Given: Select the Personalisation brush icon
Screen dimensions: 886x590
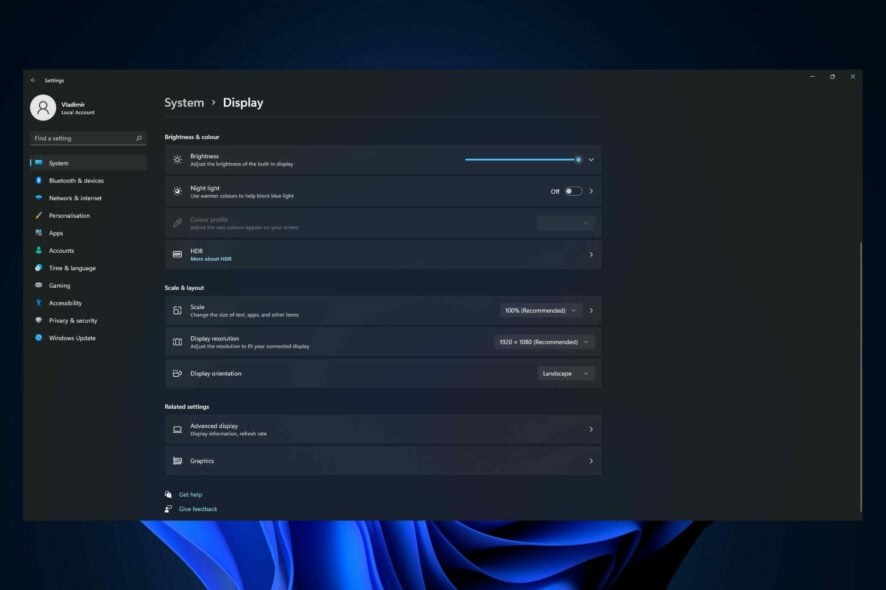Looking at the screenshot, I should (38, 215).
